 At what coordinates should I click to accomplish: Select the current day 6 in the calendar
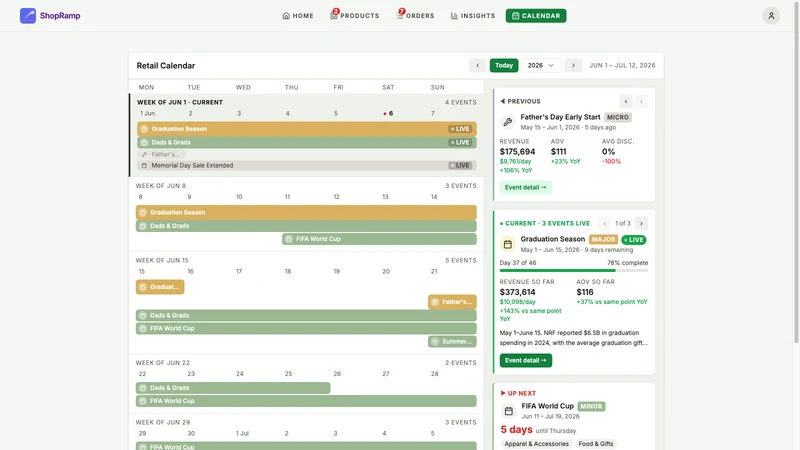coord(390,114)
